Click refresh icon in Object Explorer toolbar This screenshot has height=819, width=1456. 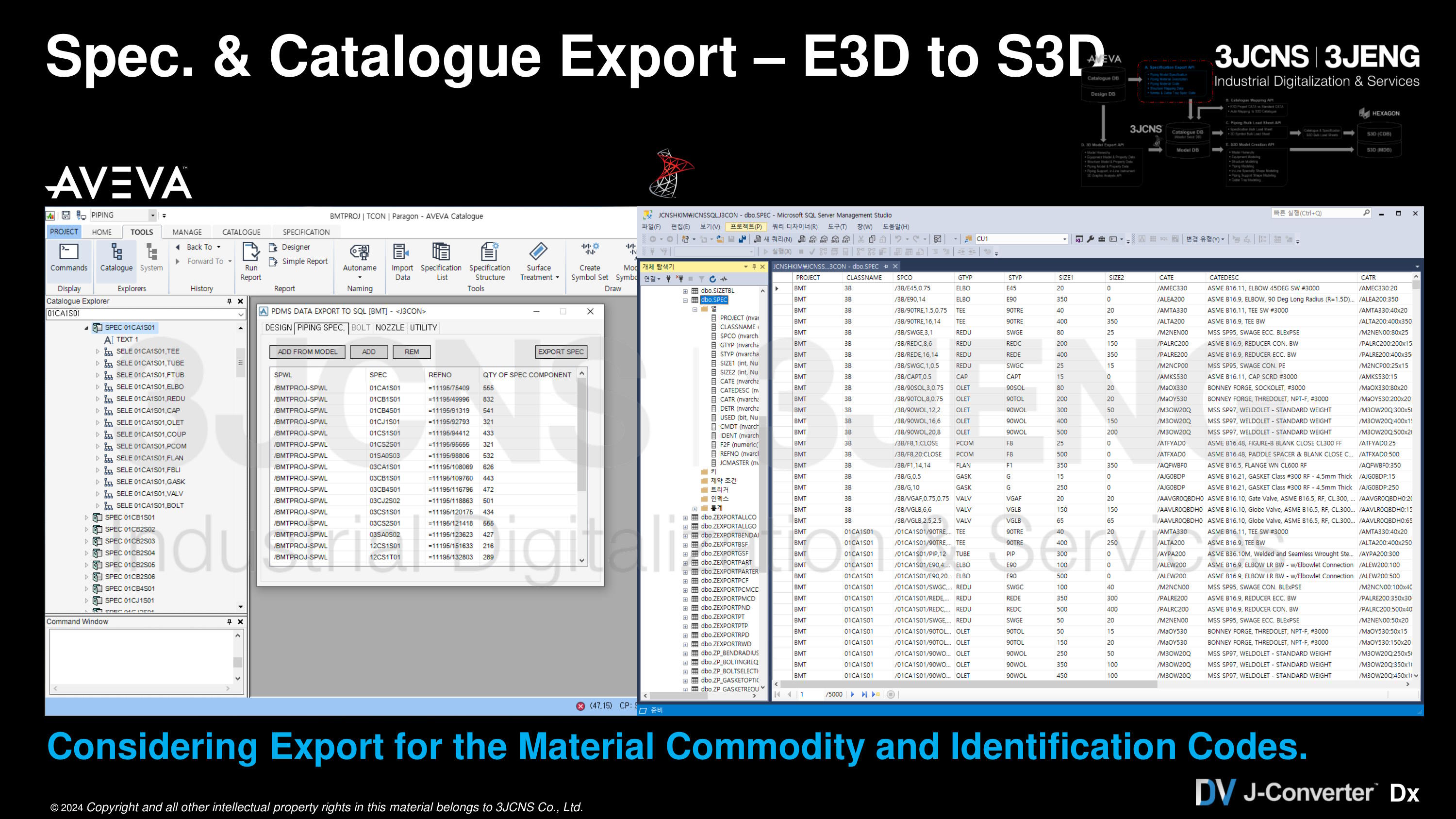click(x=713, y=279)
